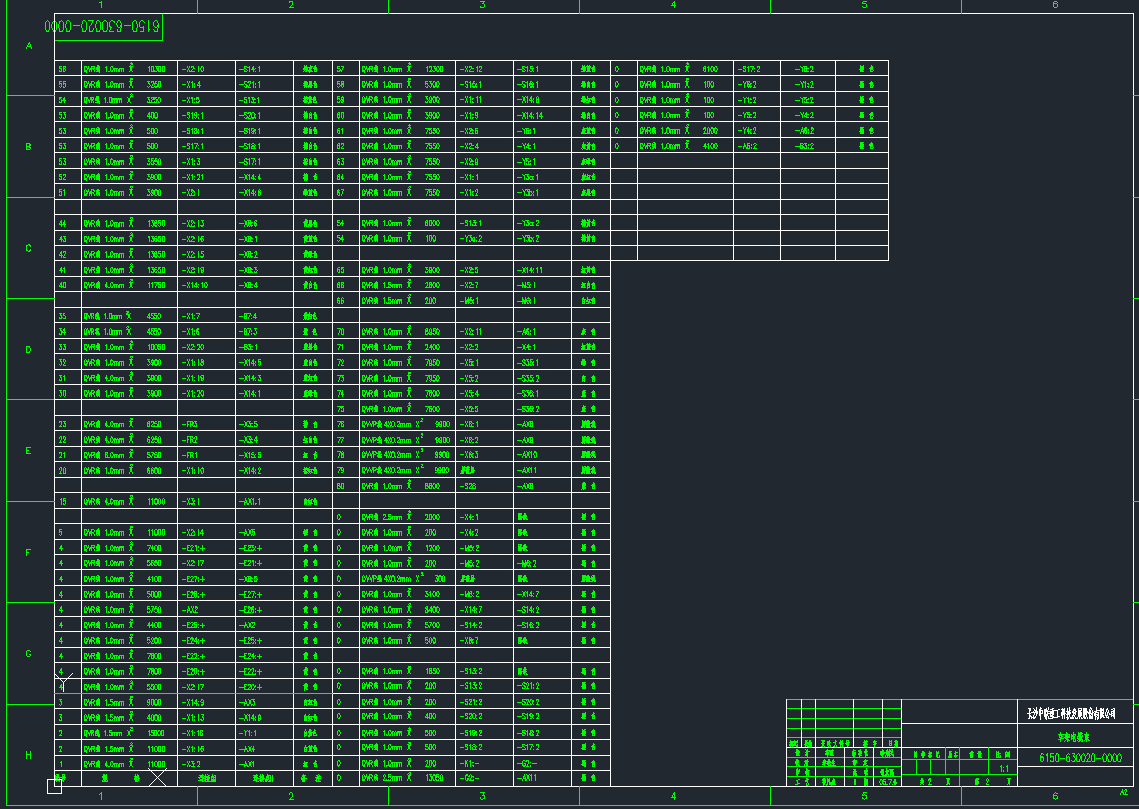Click the white X crosshair marker
Screen dimensions: 1139x809
pos(158,776)
